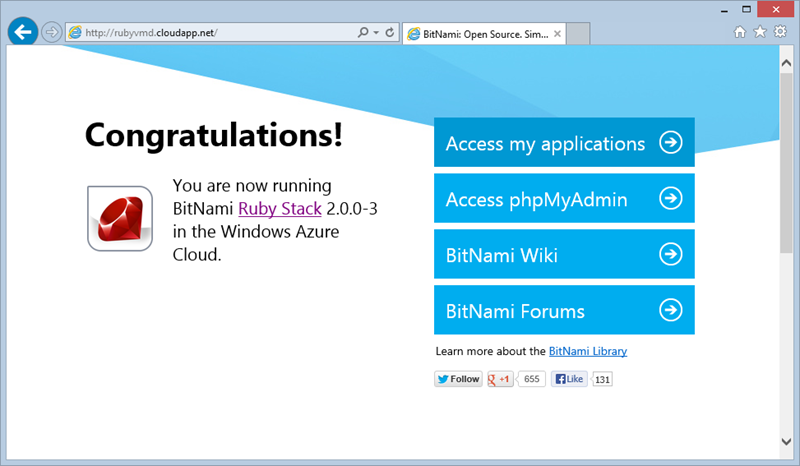Click the 131 Facebook like count

tap(602, 379)
